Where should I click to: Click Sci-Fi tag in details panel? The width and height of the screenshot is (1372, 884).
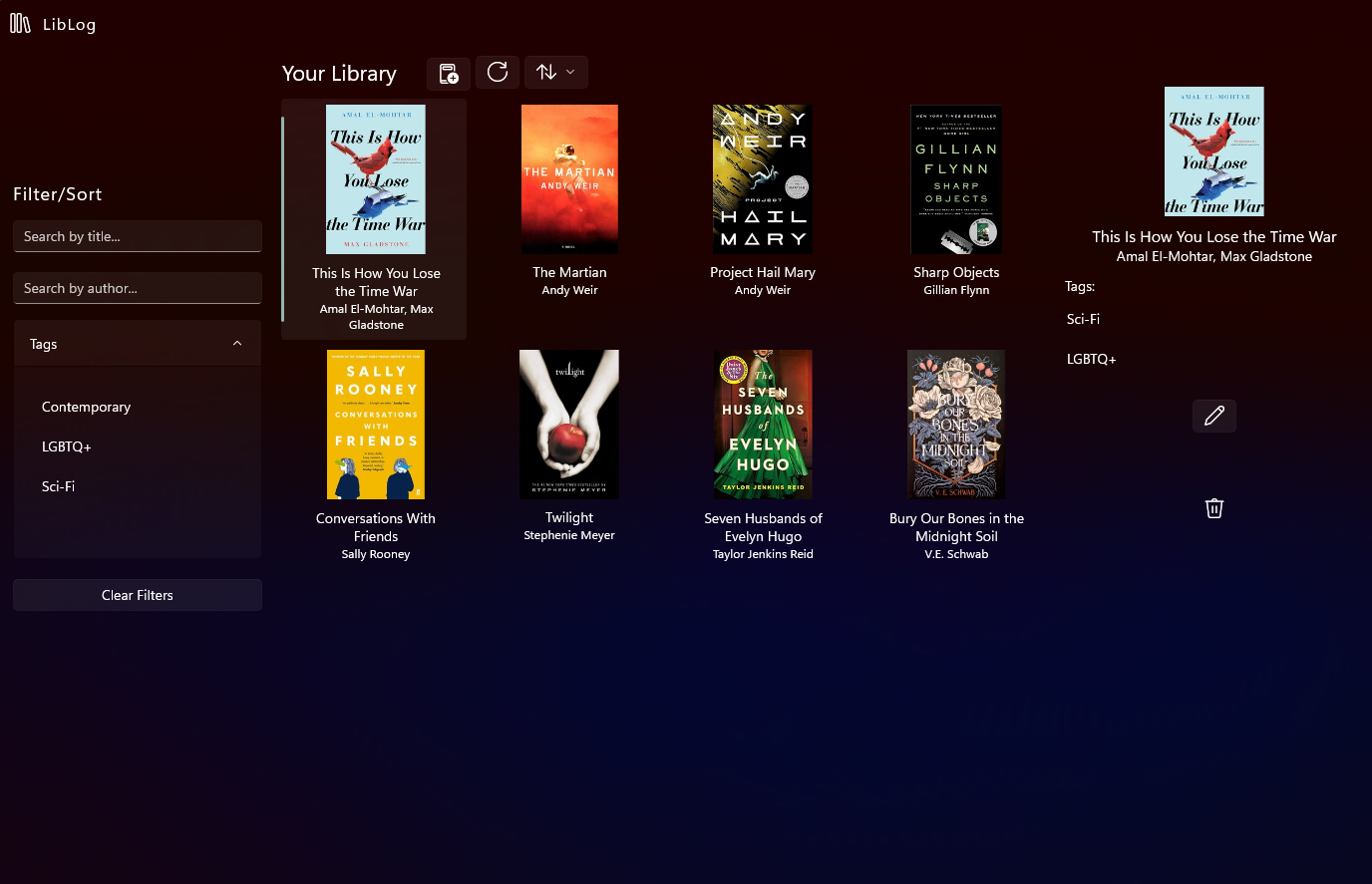tap(1083, 319)
